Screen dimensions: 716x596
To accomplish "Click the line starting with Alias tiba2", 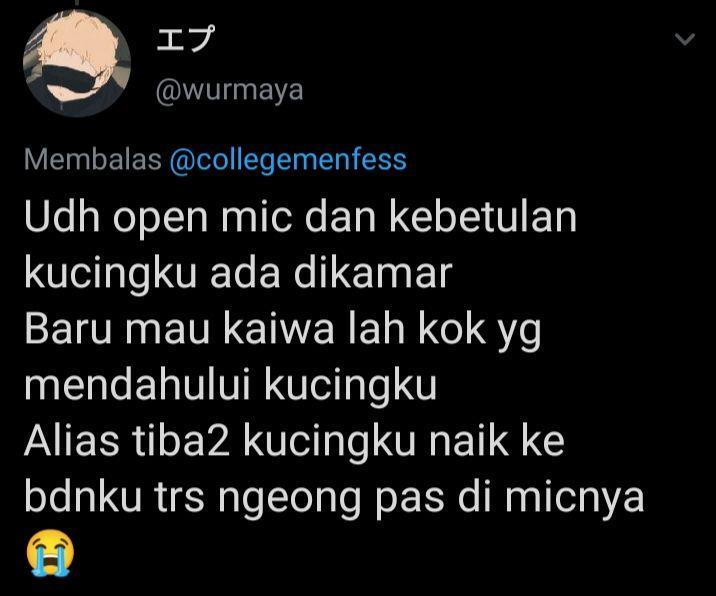I will [294, 442].
